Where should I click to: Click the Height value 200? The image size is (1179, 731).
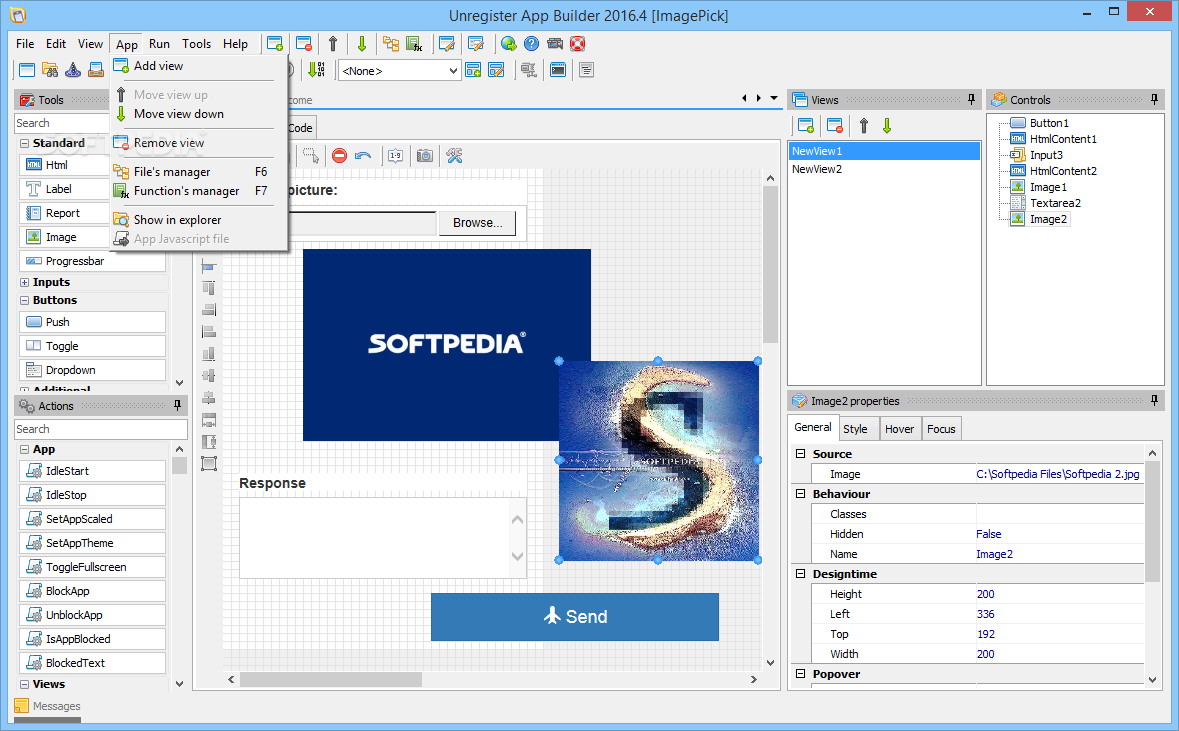[x=1059, y=594]
